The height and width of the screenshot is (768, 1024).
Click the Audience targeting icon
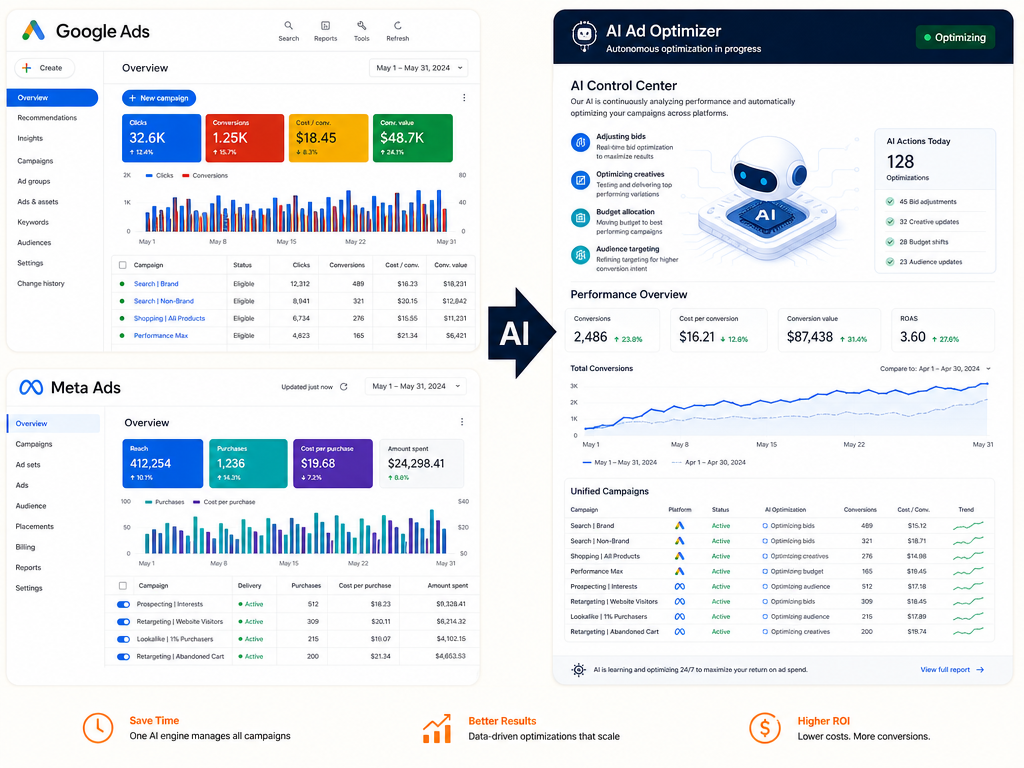tap(580, 255)
